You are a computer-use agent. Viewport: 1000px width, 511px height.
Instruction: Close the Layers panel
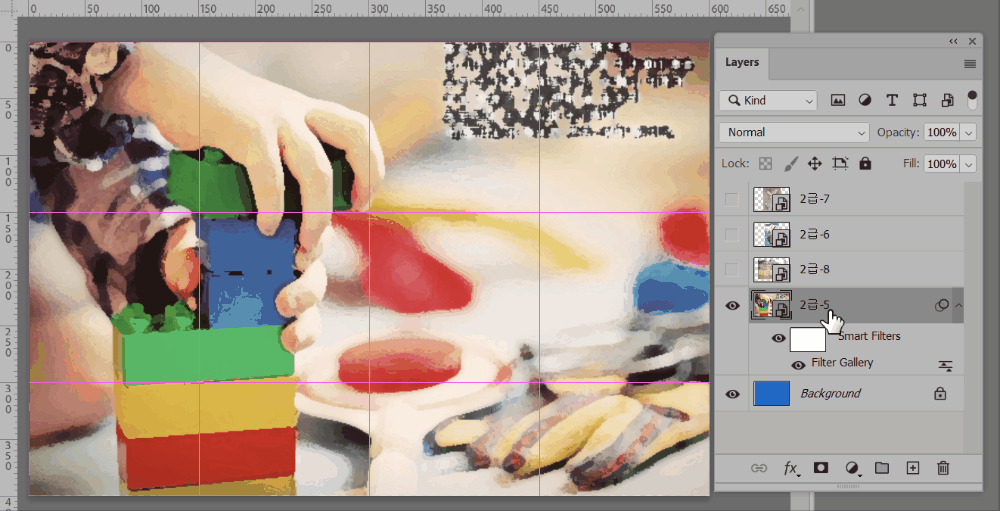(x=972, y=41)
